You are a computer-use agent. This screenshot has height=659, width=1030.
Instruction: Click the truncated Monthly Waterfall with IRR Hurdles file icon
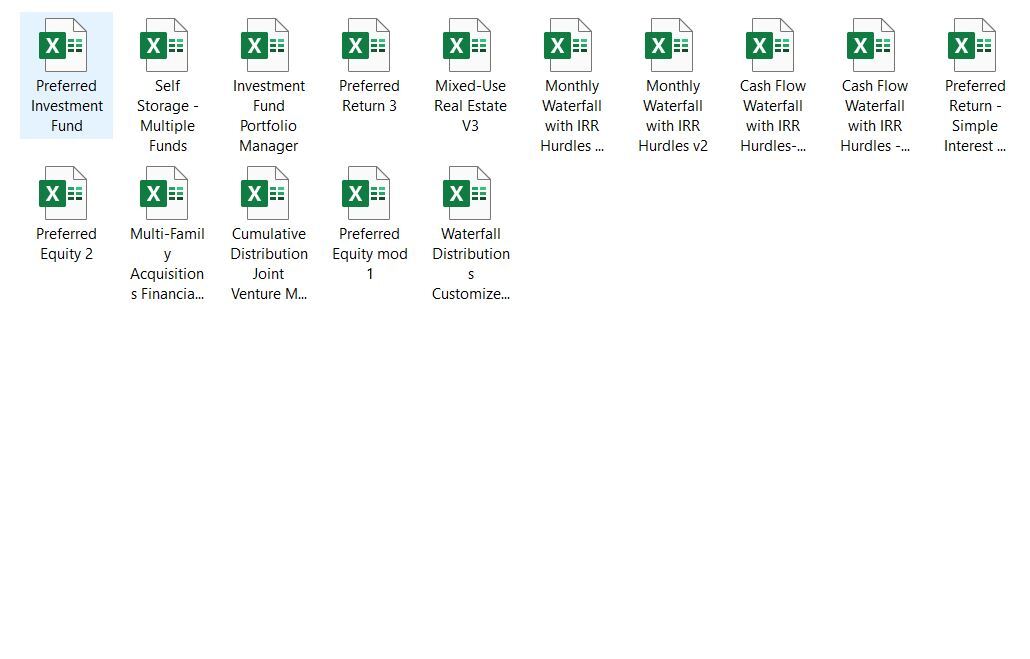571,46
